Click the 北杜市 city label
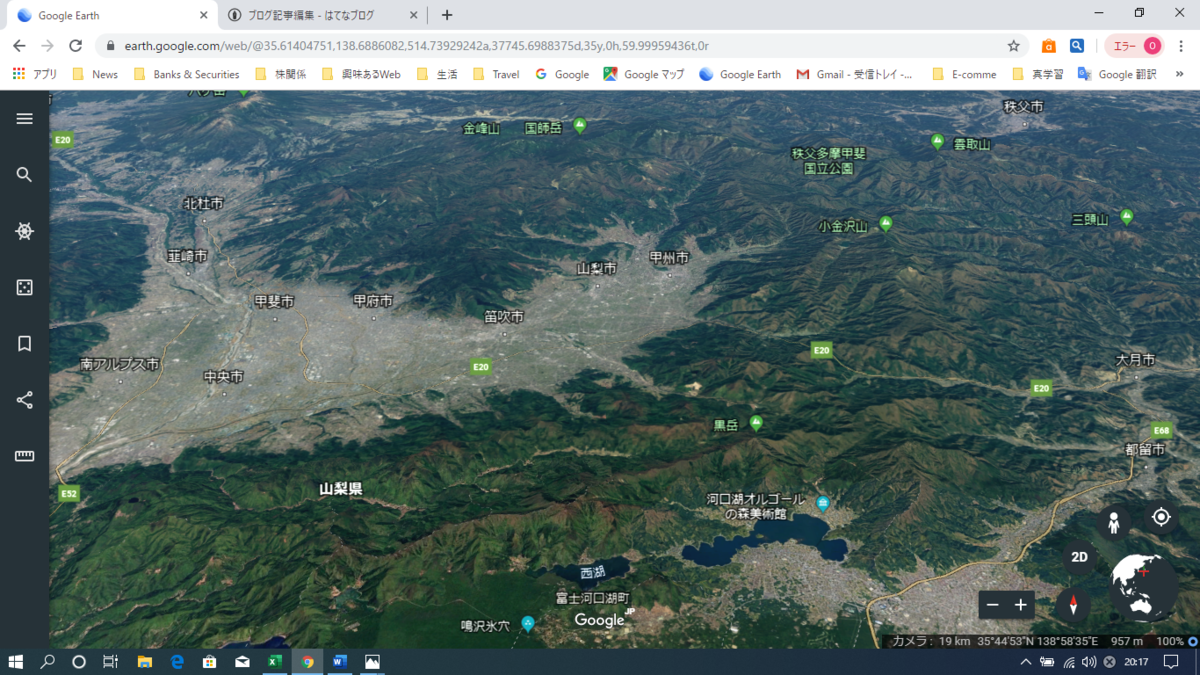This screenshot has width=1200, height=675. pos(203,203)
